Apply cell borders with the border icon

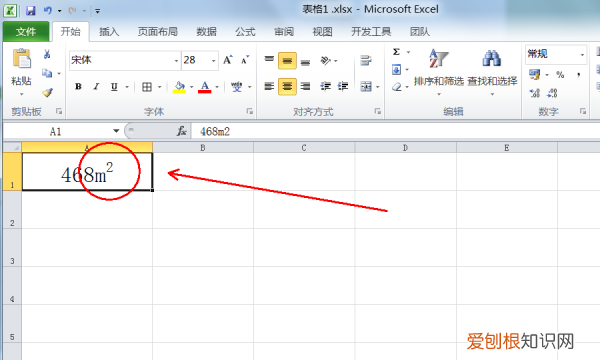click(x=147, y=87)
